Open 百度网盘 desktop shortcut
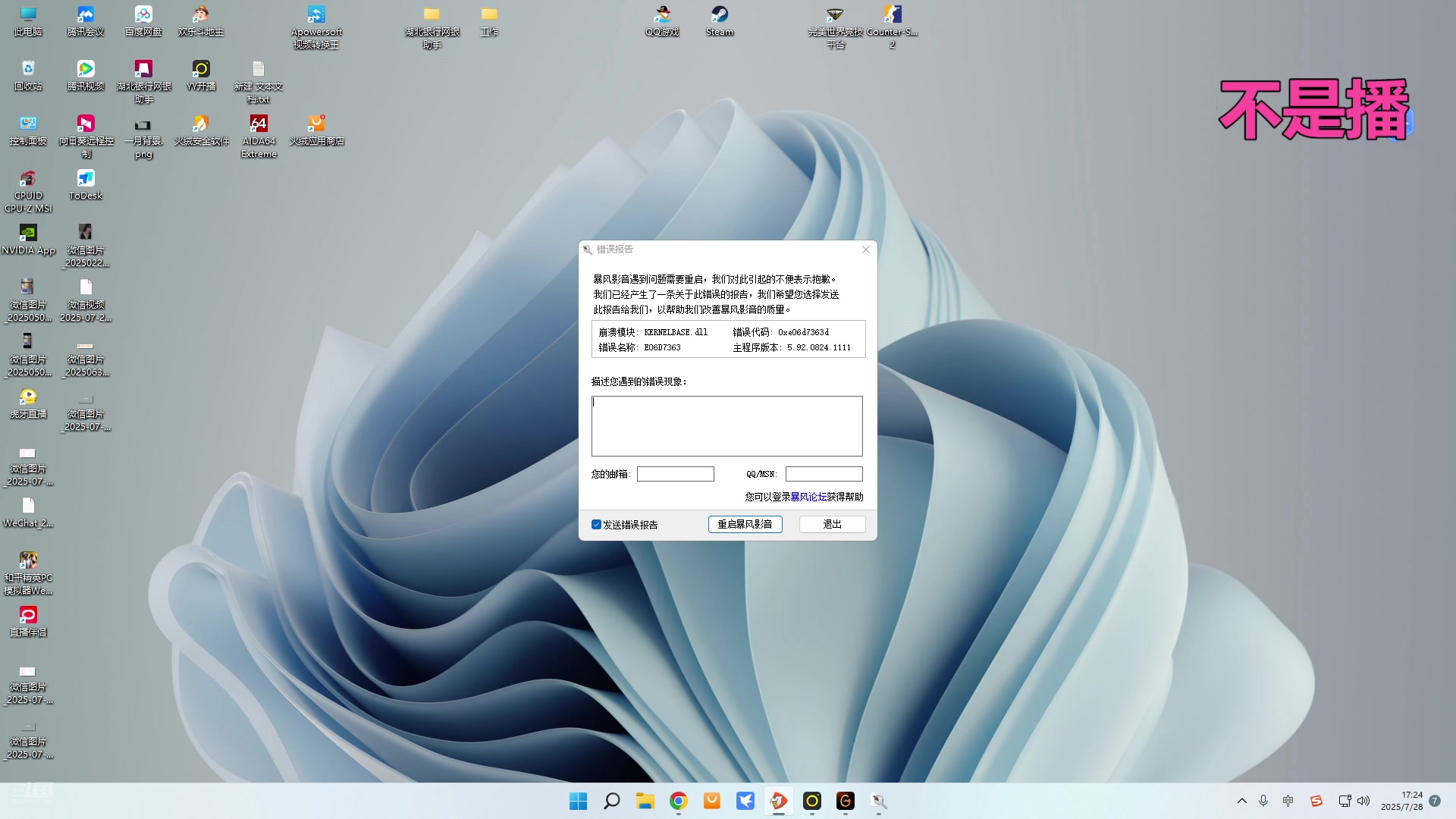 click(143, 21)
